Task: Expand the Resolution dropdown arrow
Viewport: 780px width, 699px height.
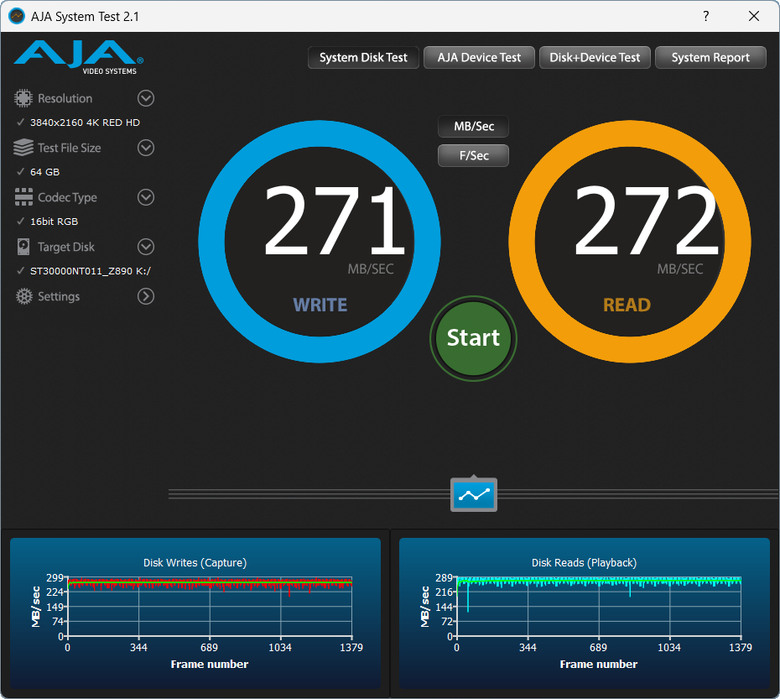Action: [146, 99]
